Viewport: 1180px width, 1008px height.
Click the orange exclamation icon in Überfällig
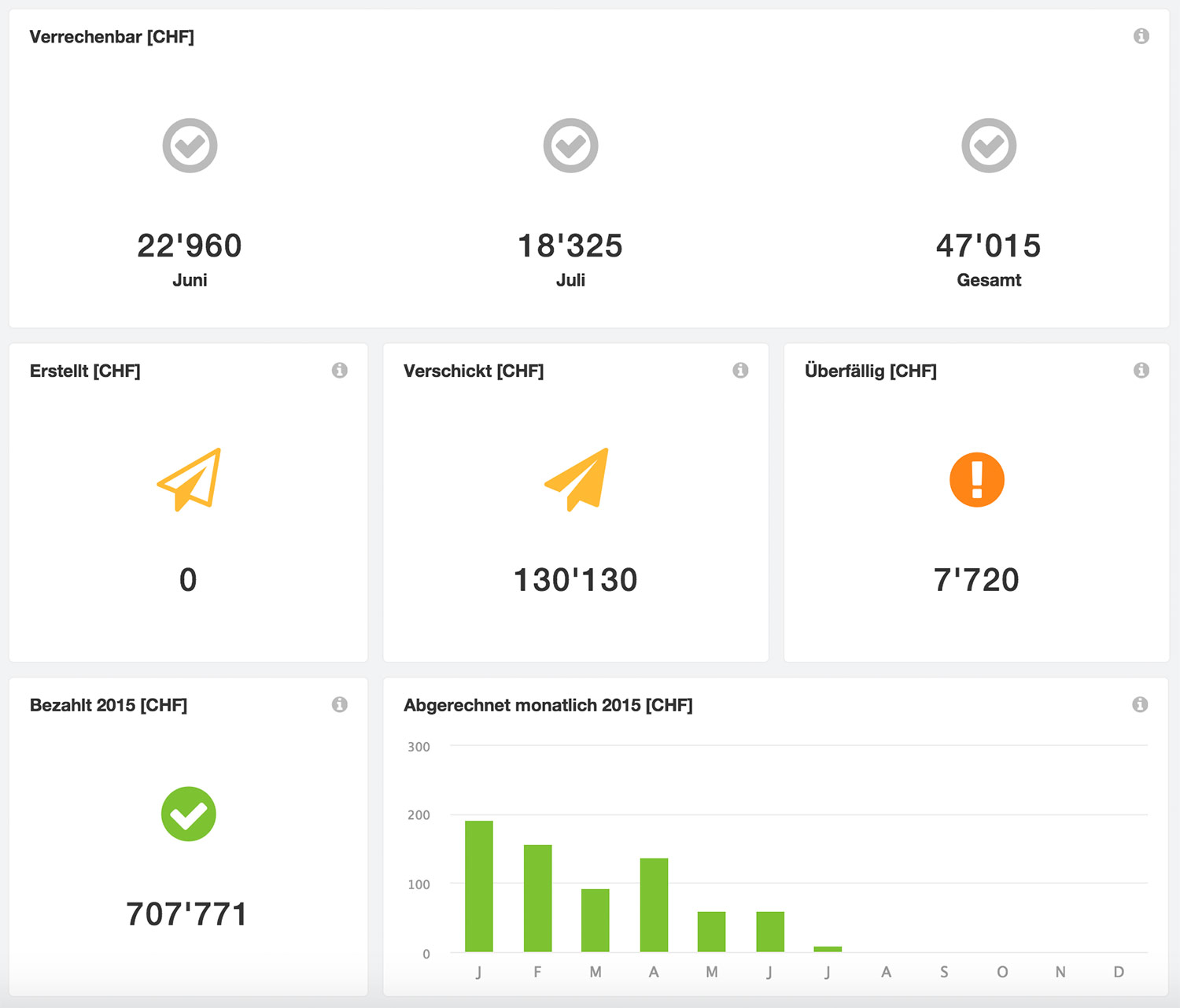[x=977, y=479]
